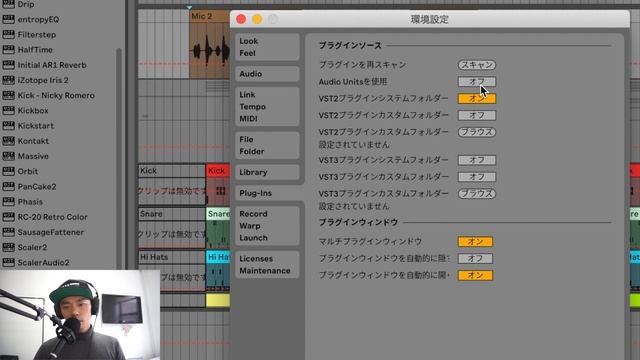Toggle VST2 plug-in custom folder off switch
Screen dimensions: 640x360
coord(476,115)
